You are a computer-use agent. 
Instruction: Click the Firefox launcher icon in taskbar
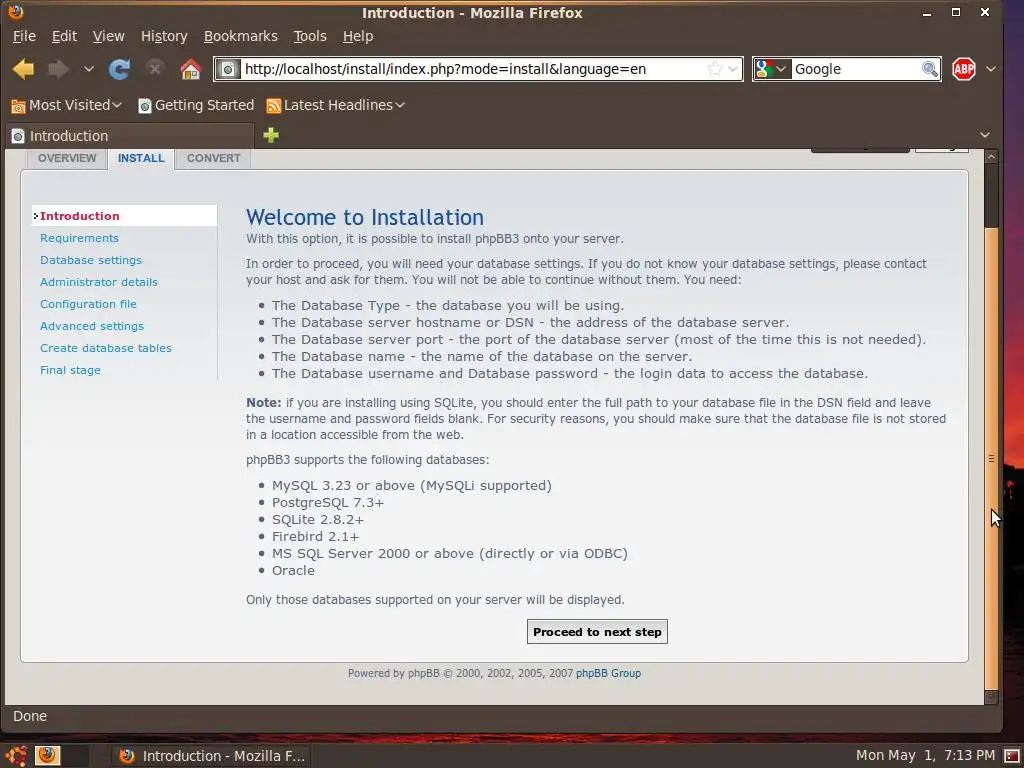(47, 755)
